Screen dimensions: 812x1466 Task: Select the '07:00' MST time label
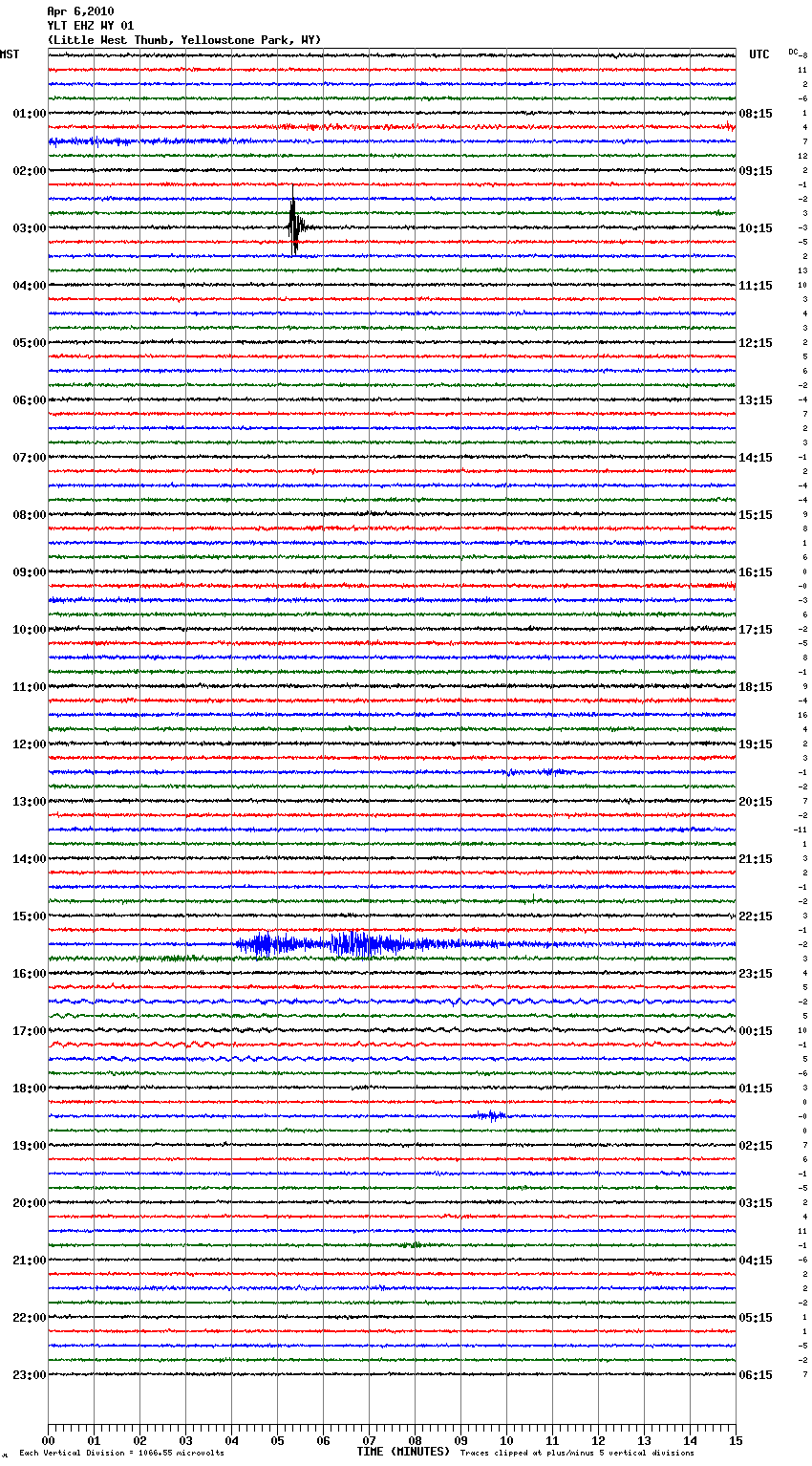point(29,458)
